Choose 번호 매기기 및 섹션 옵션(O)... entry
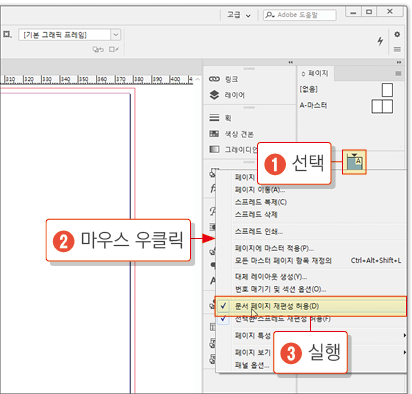This screenshot has height=394, width=412. point(280,289)
